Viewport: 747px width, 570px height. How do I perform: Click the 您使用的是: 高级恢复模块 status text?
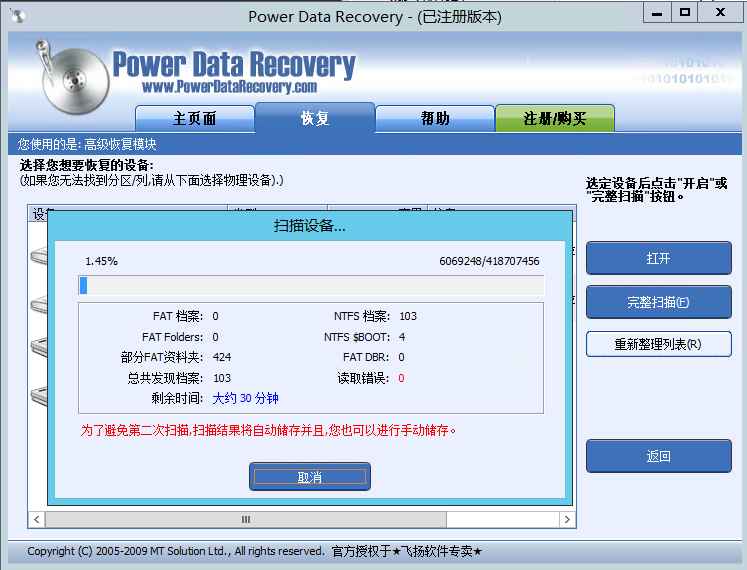[87, 144]
